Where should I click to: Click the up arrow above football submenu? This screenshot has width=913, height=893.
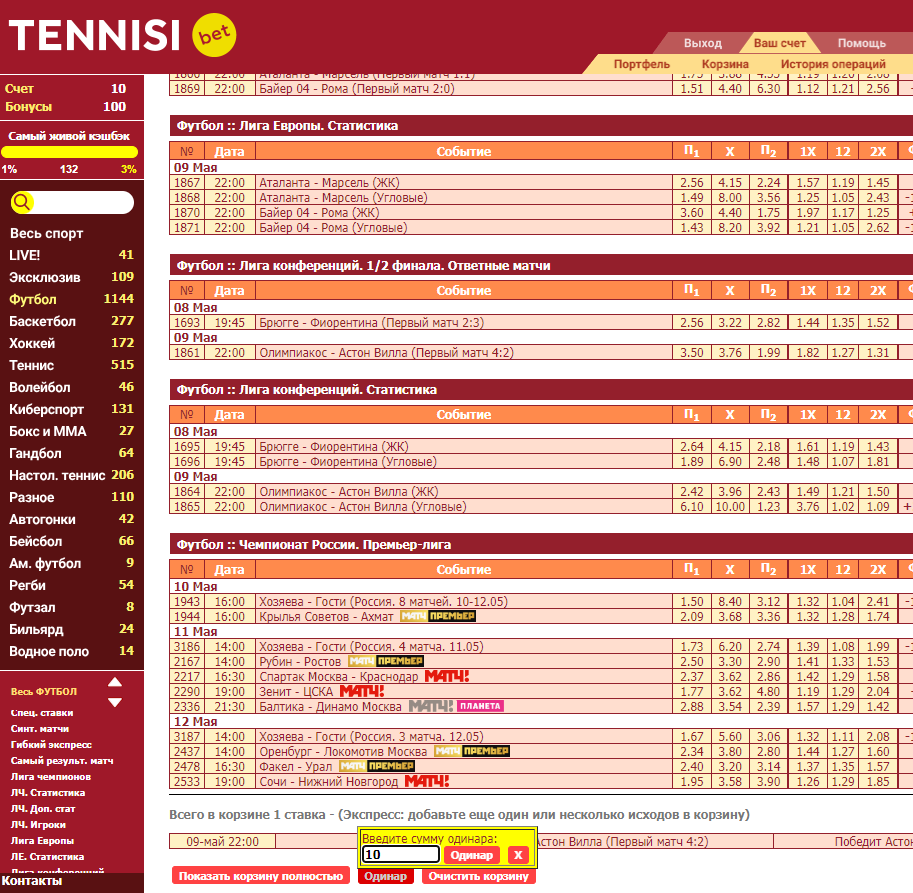(x=115, y=682)
